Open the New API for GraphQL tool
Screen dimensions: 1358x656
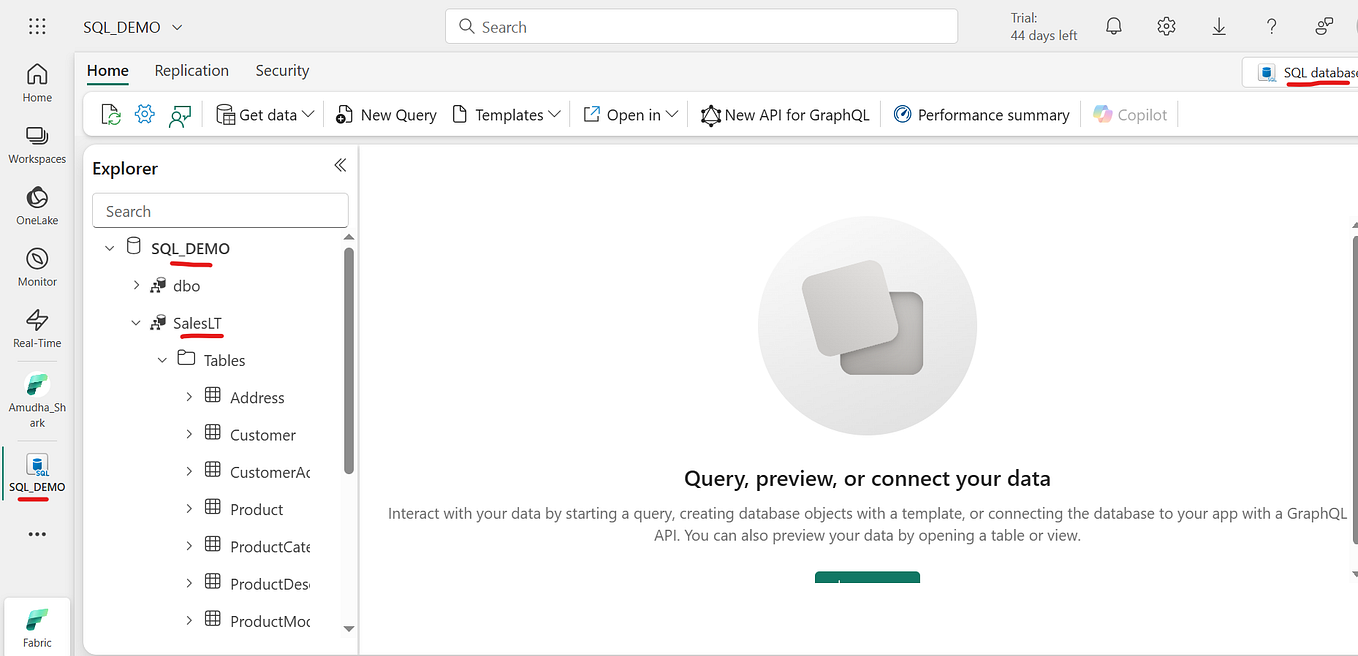click(785, 114)
